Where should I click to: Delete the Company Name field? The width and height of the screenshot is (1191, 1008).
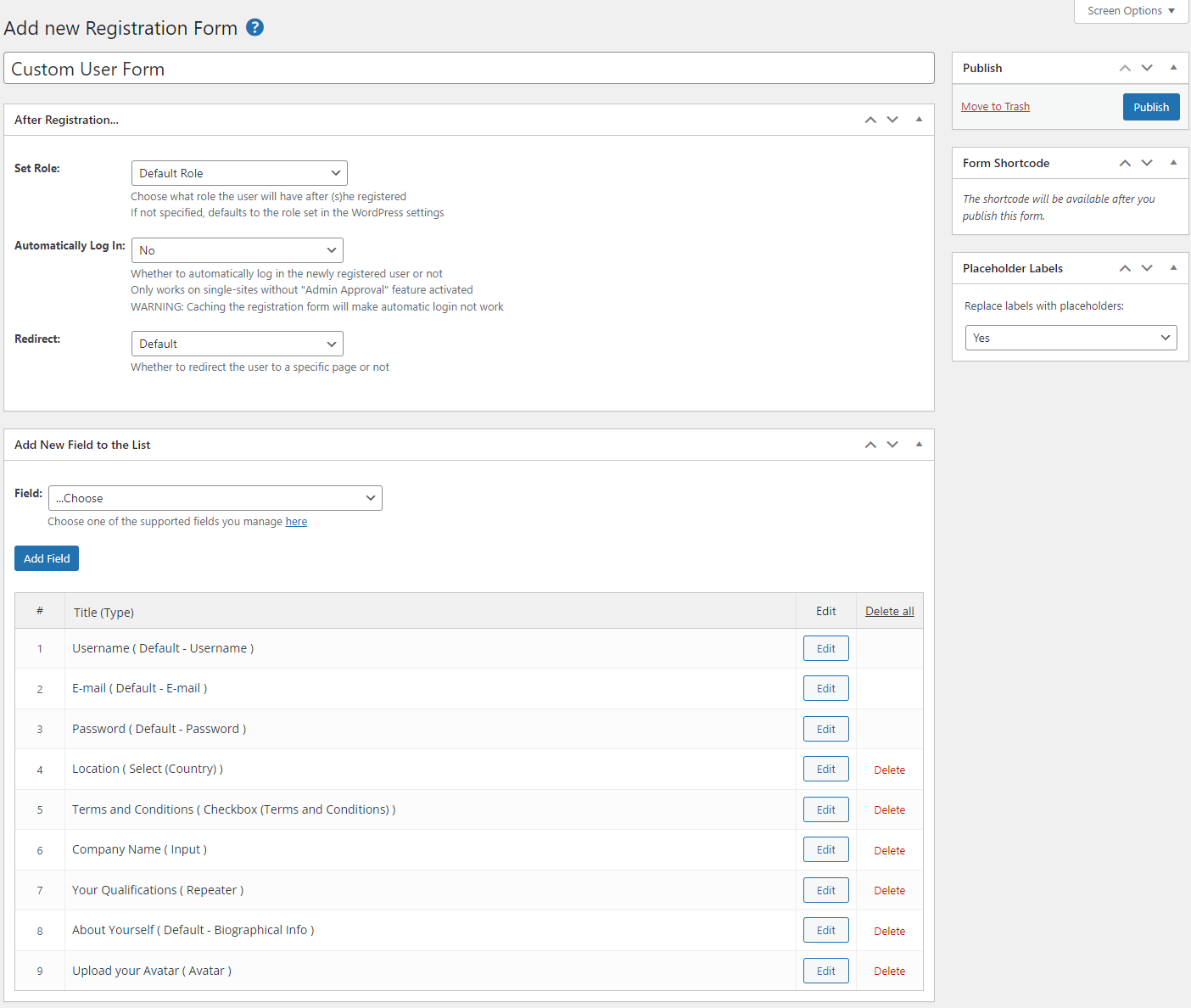click(x=890, y=850)
